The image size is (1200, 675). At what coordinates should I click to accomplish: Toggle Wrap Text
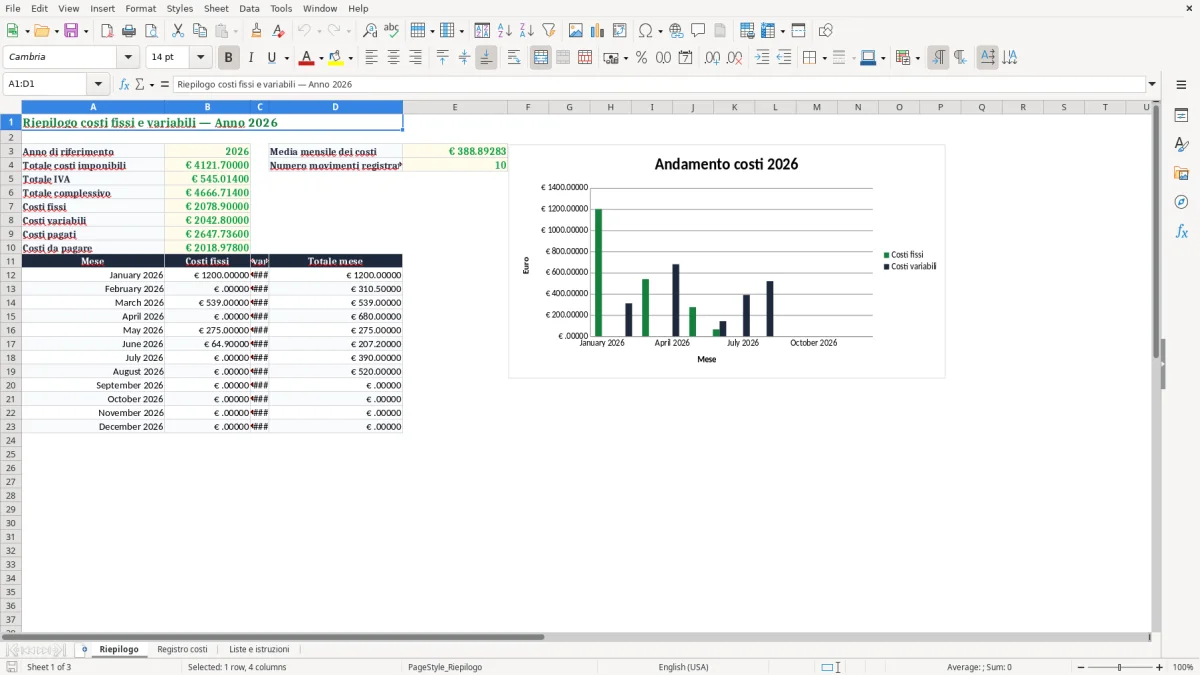(514, 58)
